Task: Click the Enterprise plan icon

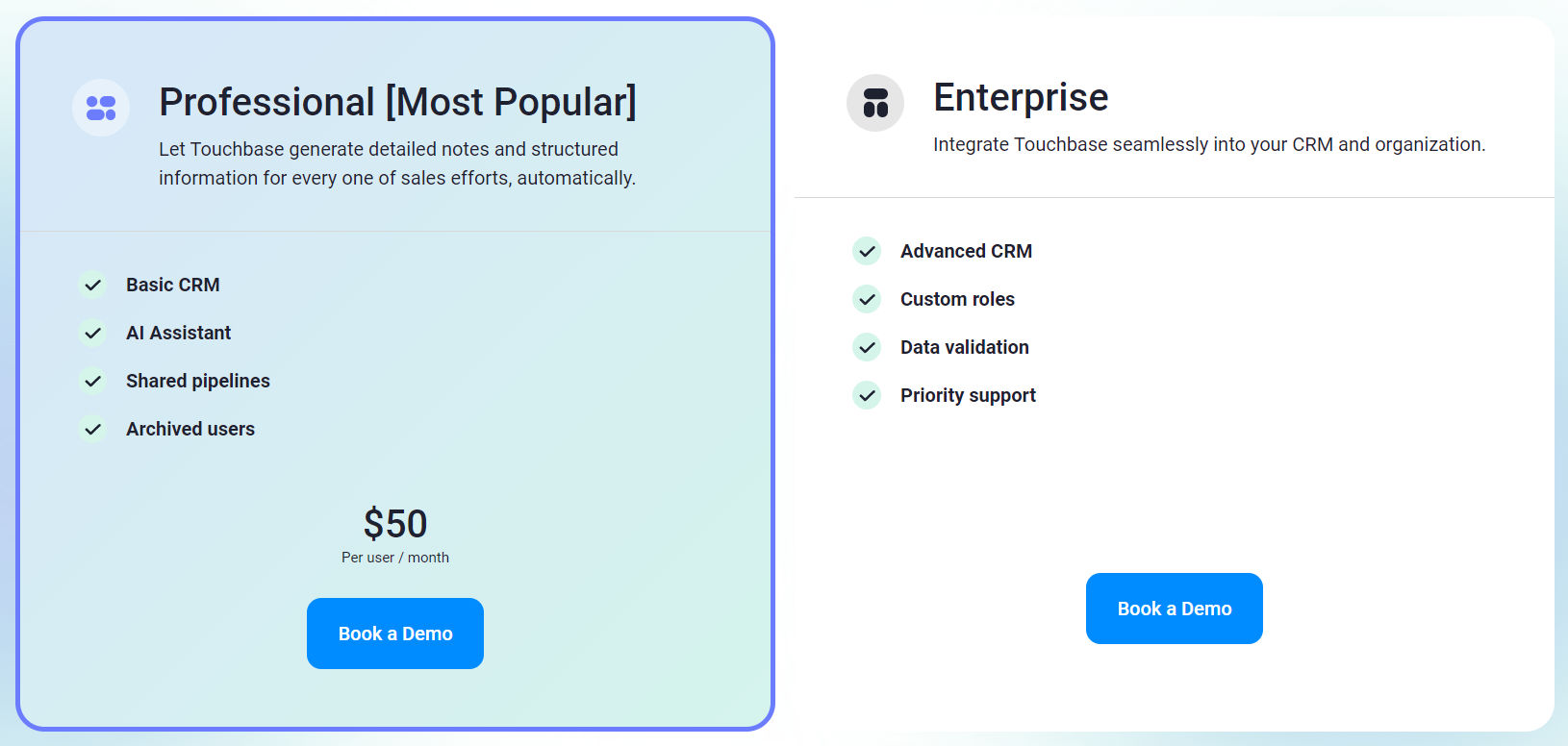Action: 875,103
